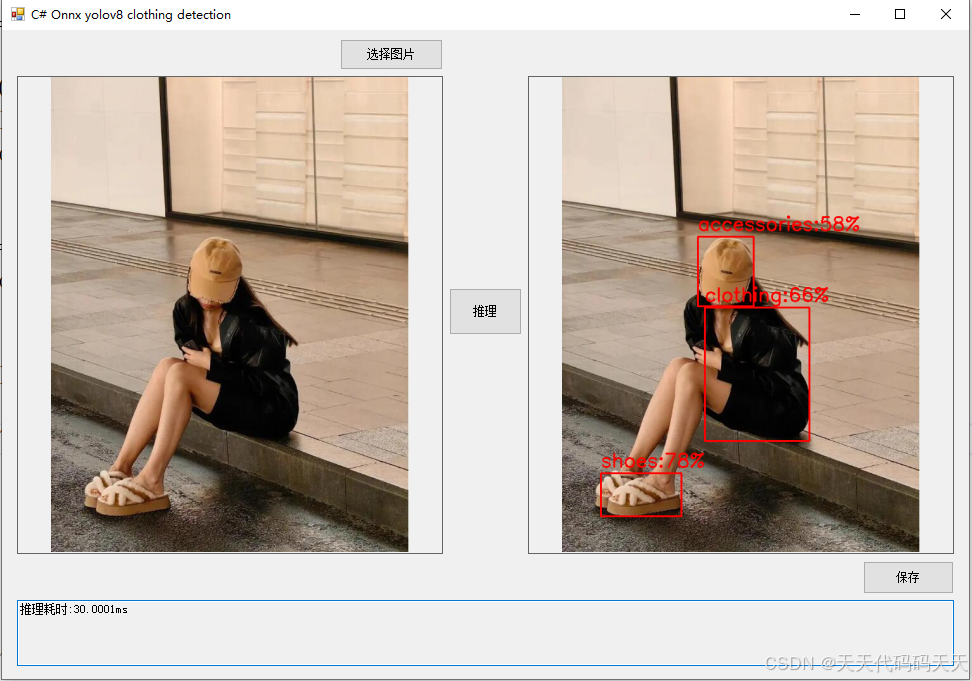Click the 选择图片 button
The width and height of the screenshot is (972, 681).
[391, 55]
